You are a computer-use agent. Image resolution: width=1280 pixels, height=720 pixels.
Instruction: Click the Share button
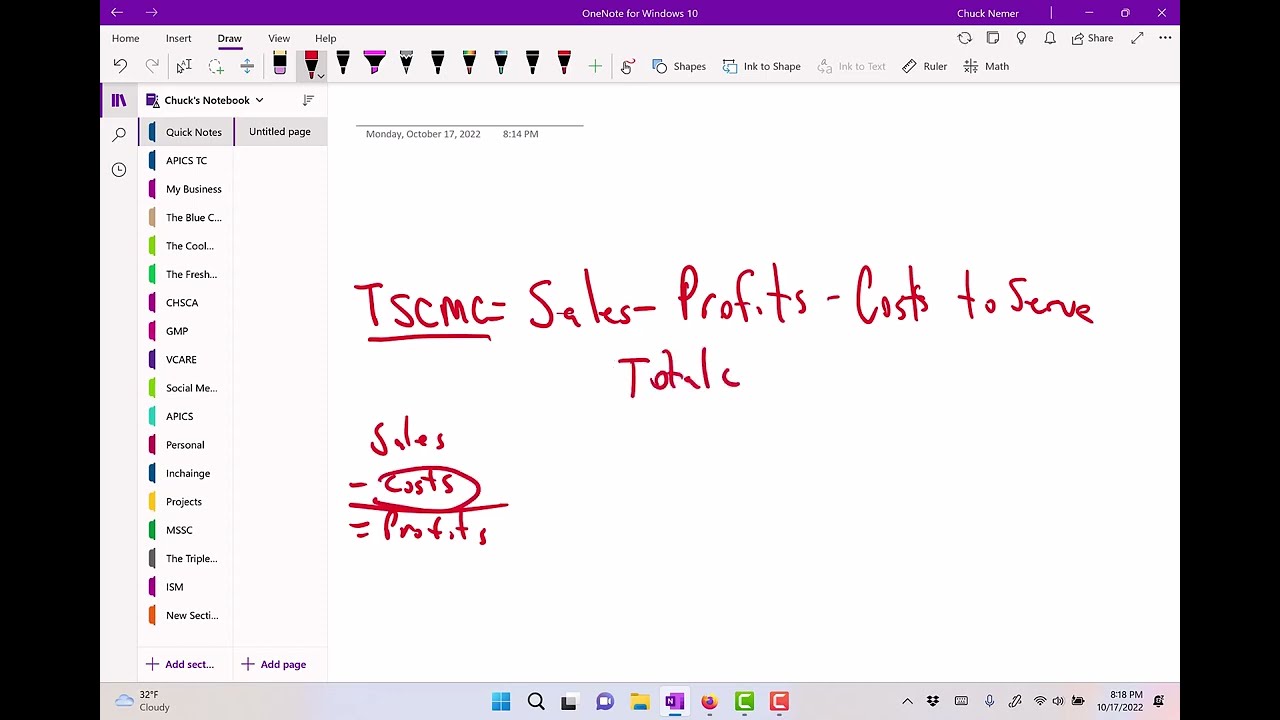(x=1092, y=38)
